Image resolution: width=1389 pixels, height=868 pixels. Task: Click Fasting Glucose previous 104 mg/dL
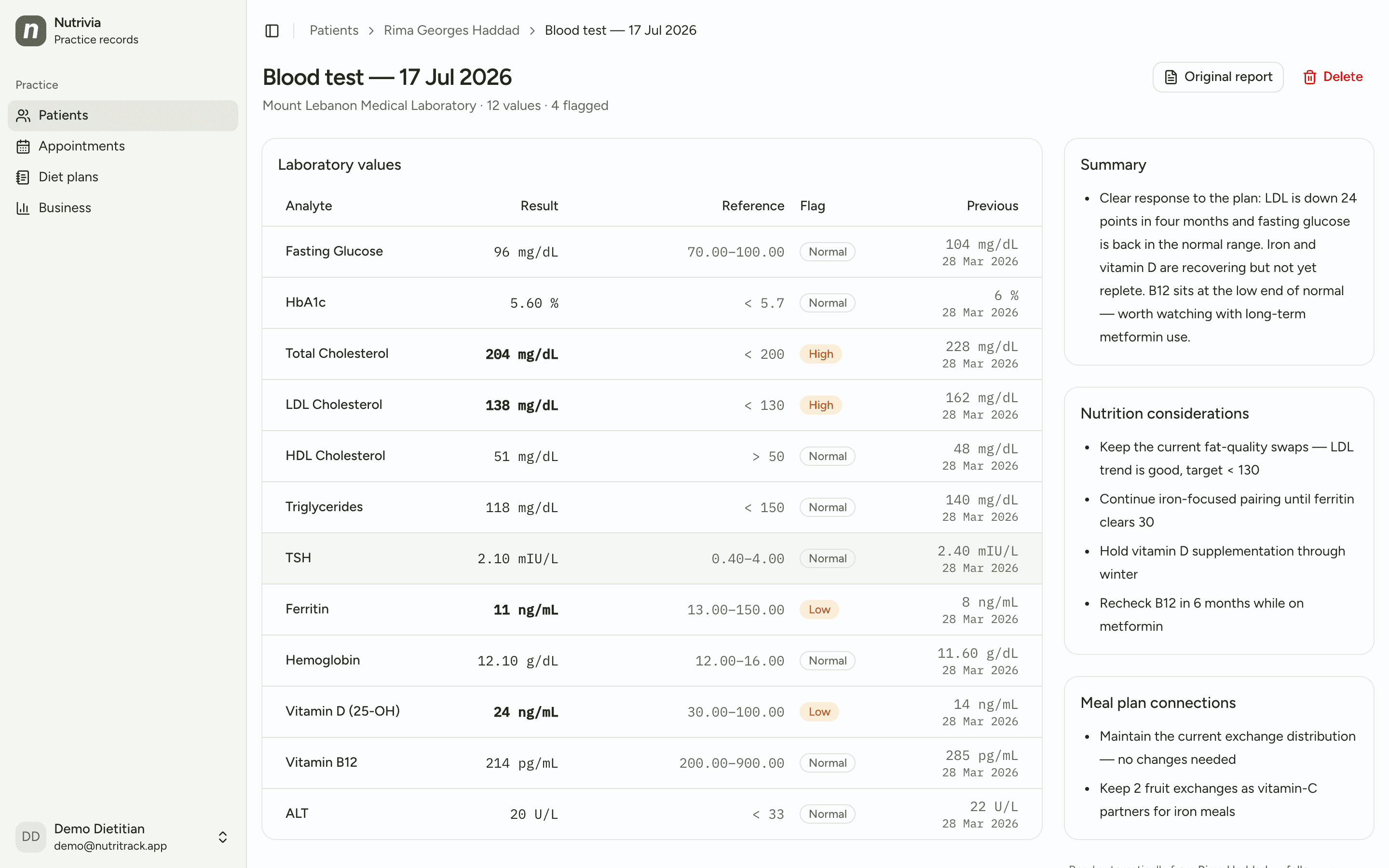(981, 244)
